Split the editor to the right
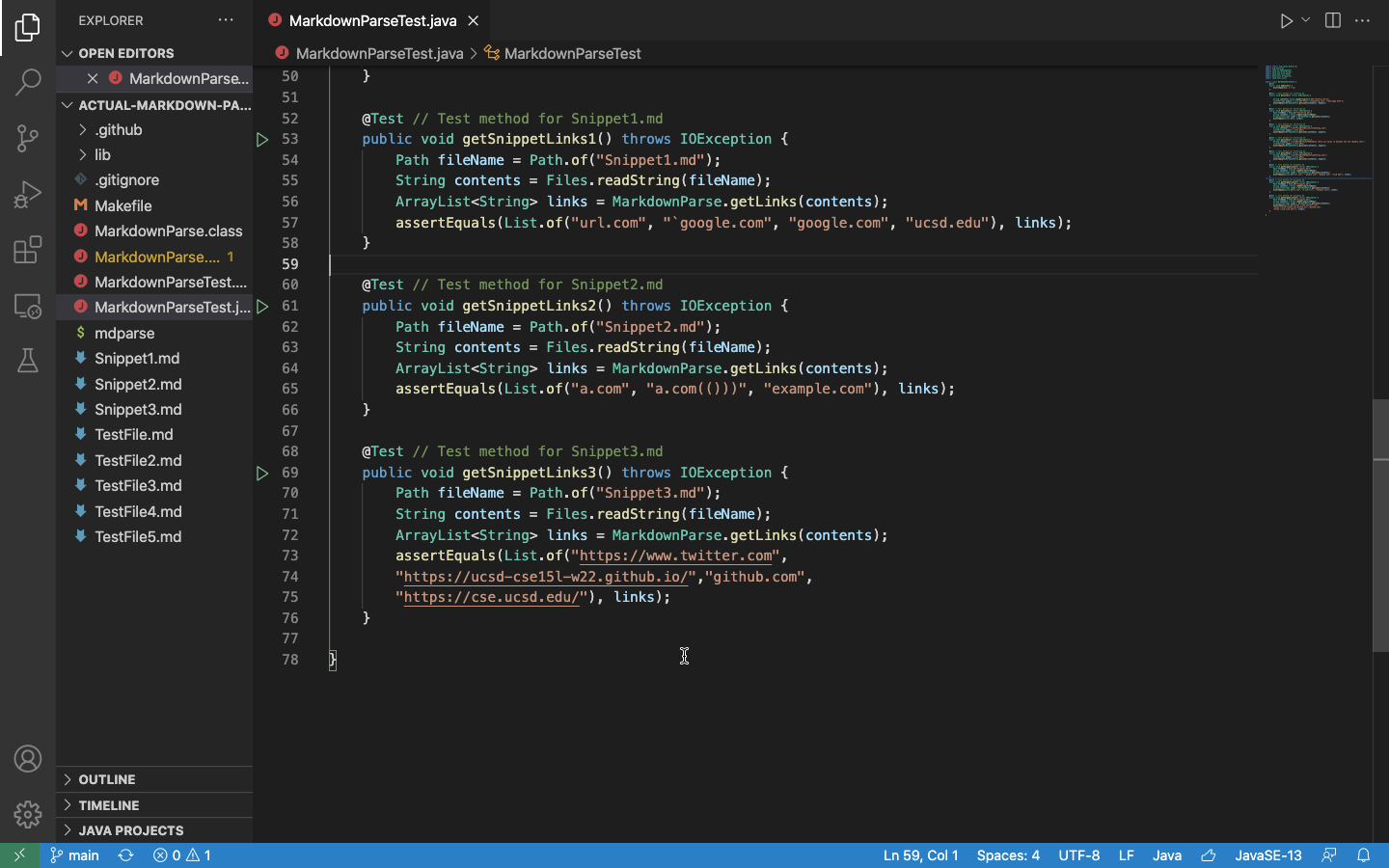 click(x=1333, y=20)
